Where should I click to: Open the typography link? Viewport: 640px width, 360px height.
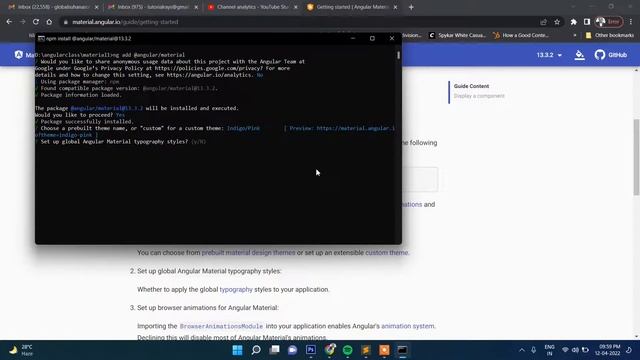click(236, 289)
